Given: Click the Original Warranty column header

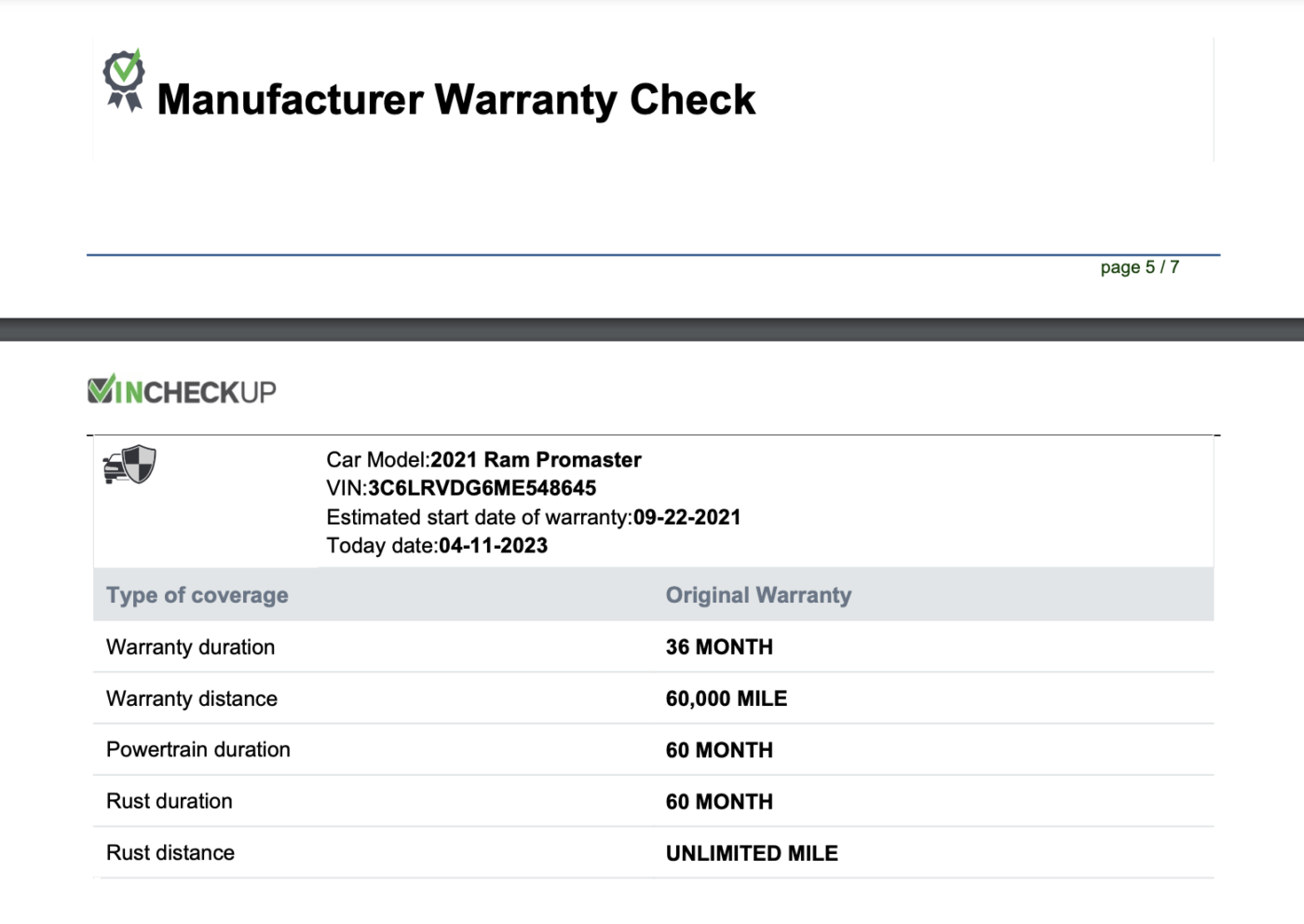Looking at the screenshot, I should click(x=758, y=595).
